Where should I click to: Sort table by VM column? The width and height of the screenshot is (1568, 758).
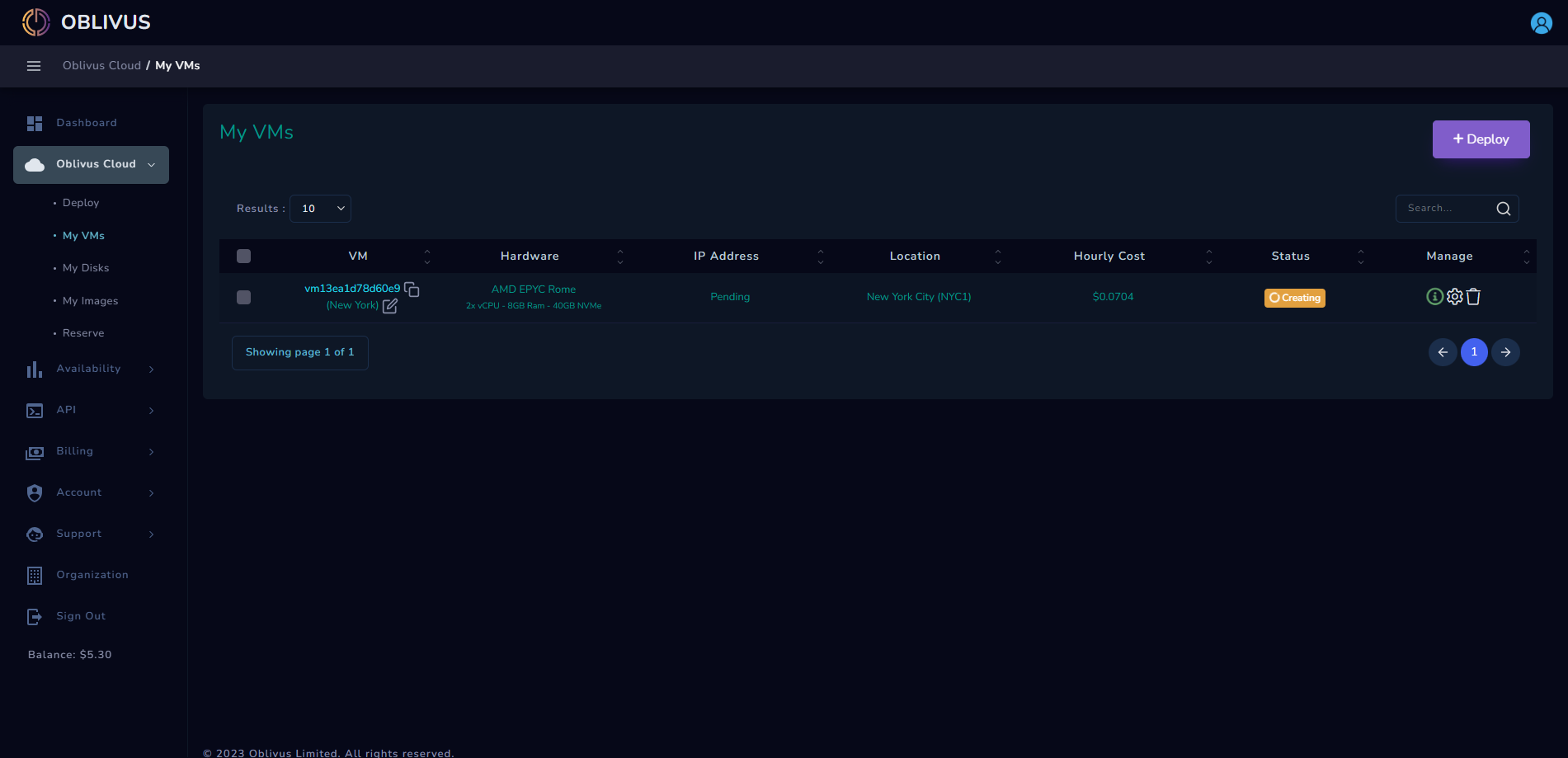tap(427, 257)
